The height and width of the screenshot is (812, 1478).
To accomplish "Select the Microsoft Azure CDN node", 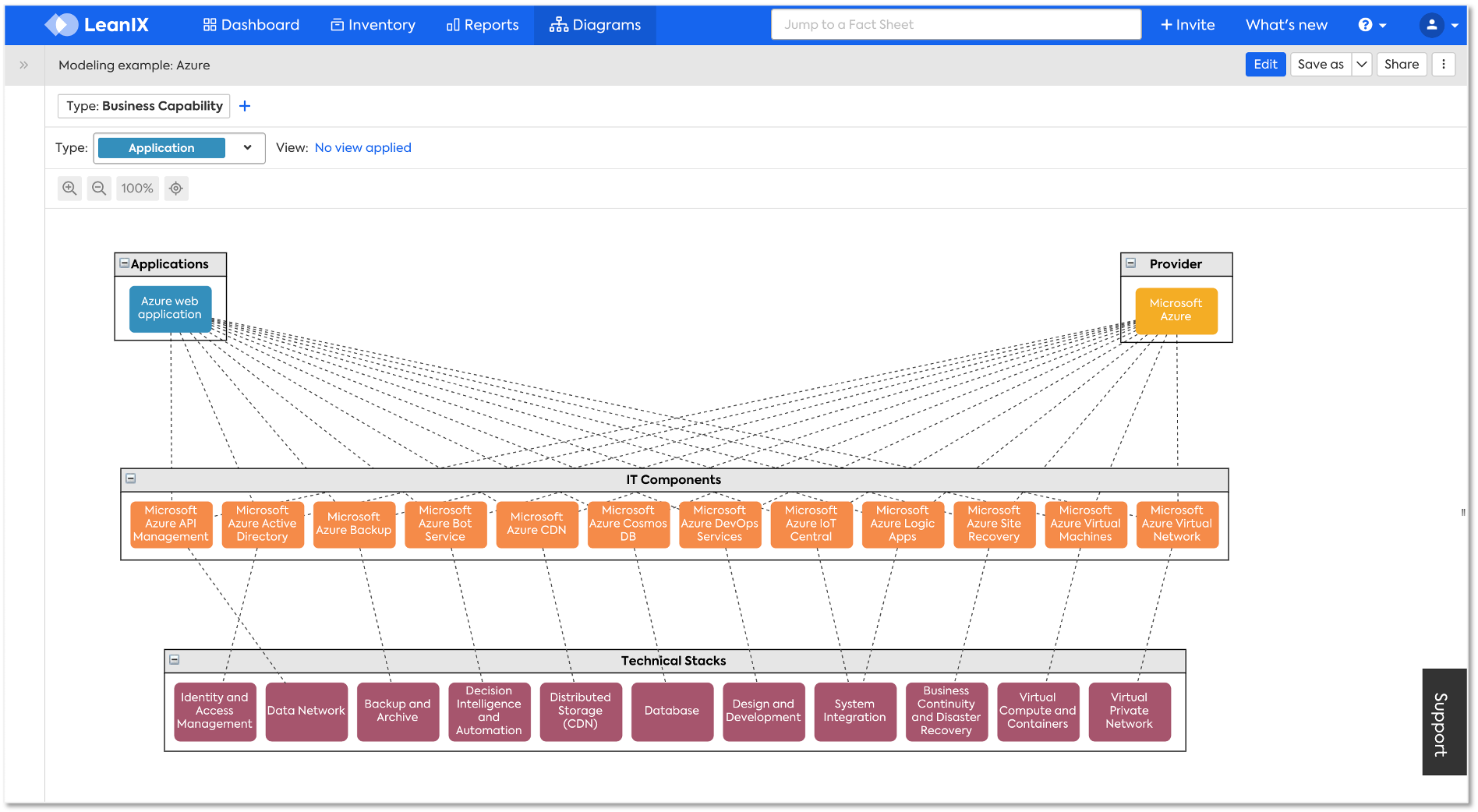I will click(x=537, y=524).
